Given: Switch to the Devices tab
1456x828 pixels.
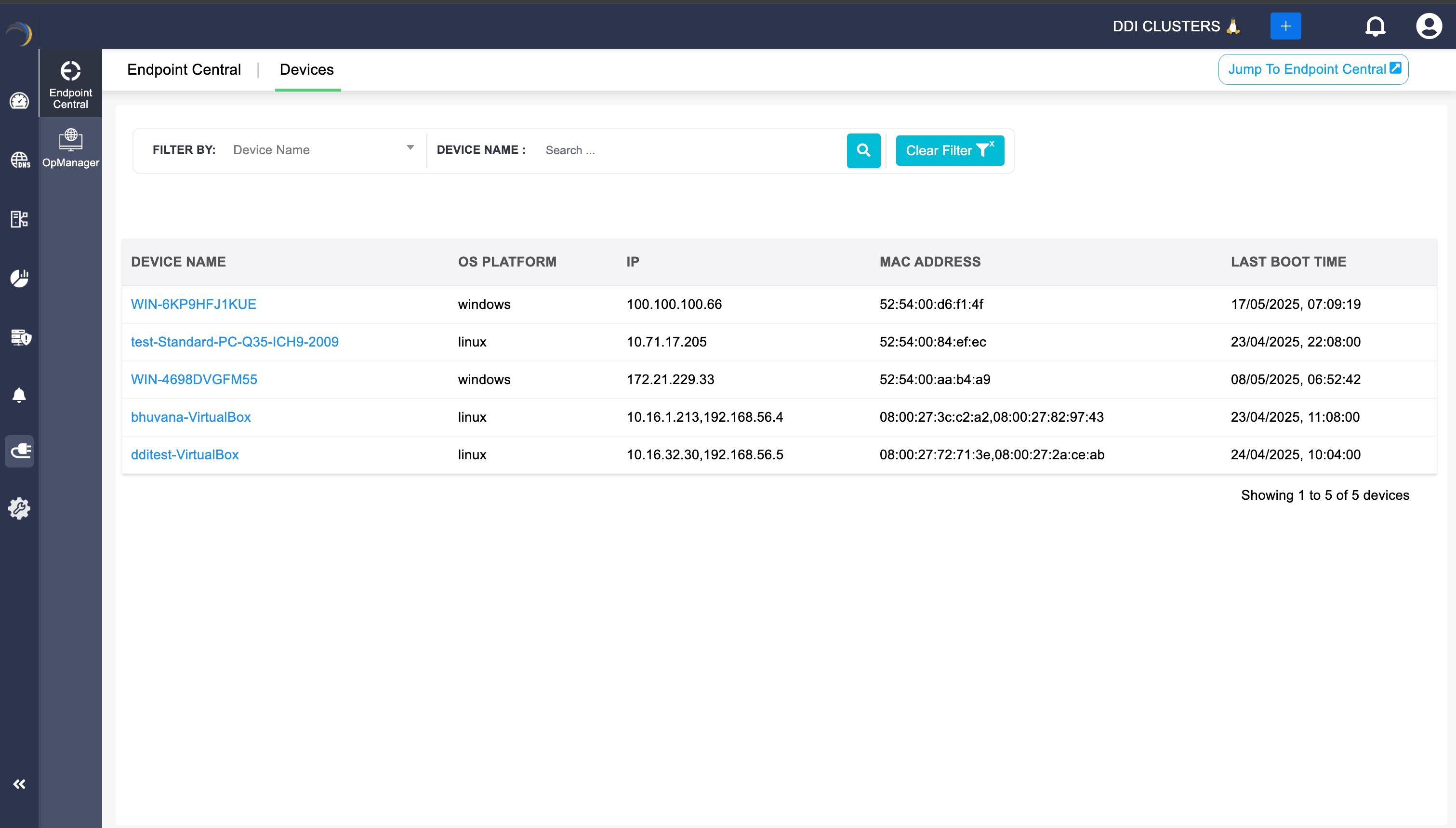Looking at the screenshot, I should click(307, 70).
